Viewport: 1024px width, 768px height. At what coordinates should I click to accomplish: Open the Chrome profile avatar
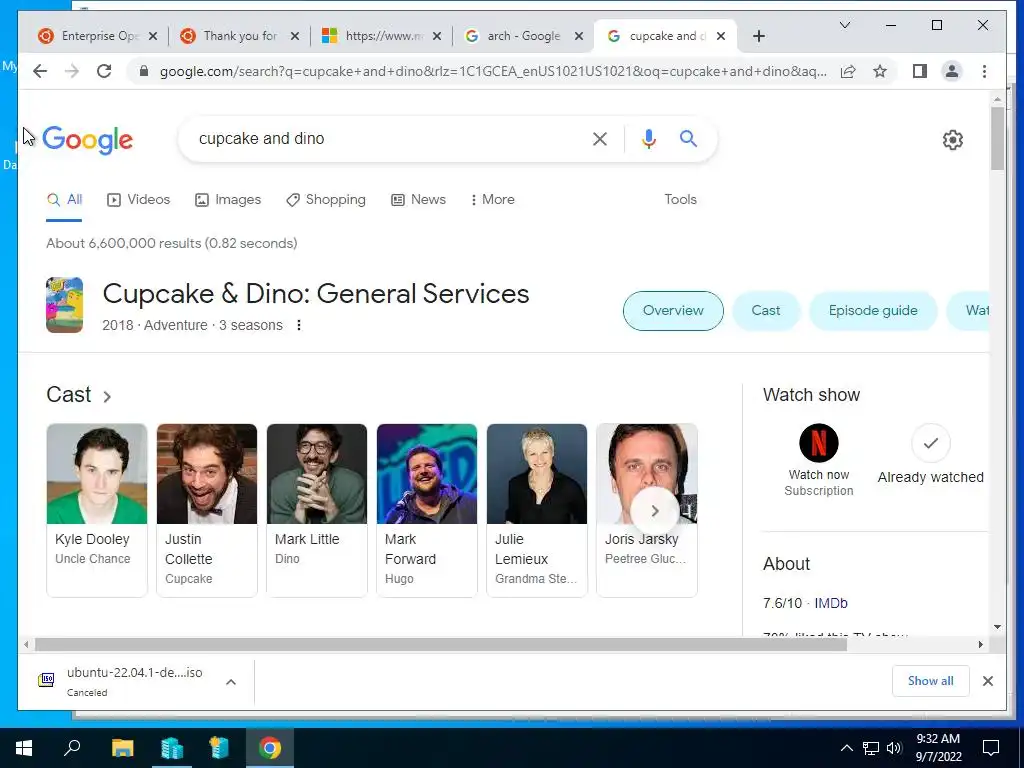pos(952,71)
